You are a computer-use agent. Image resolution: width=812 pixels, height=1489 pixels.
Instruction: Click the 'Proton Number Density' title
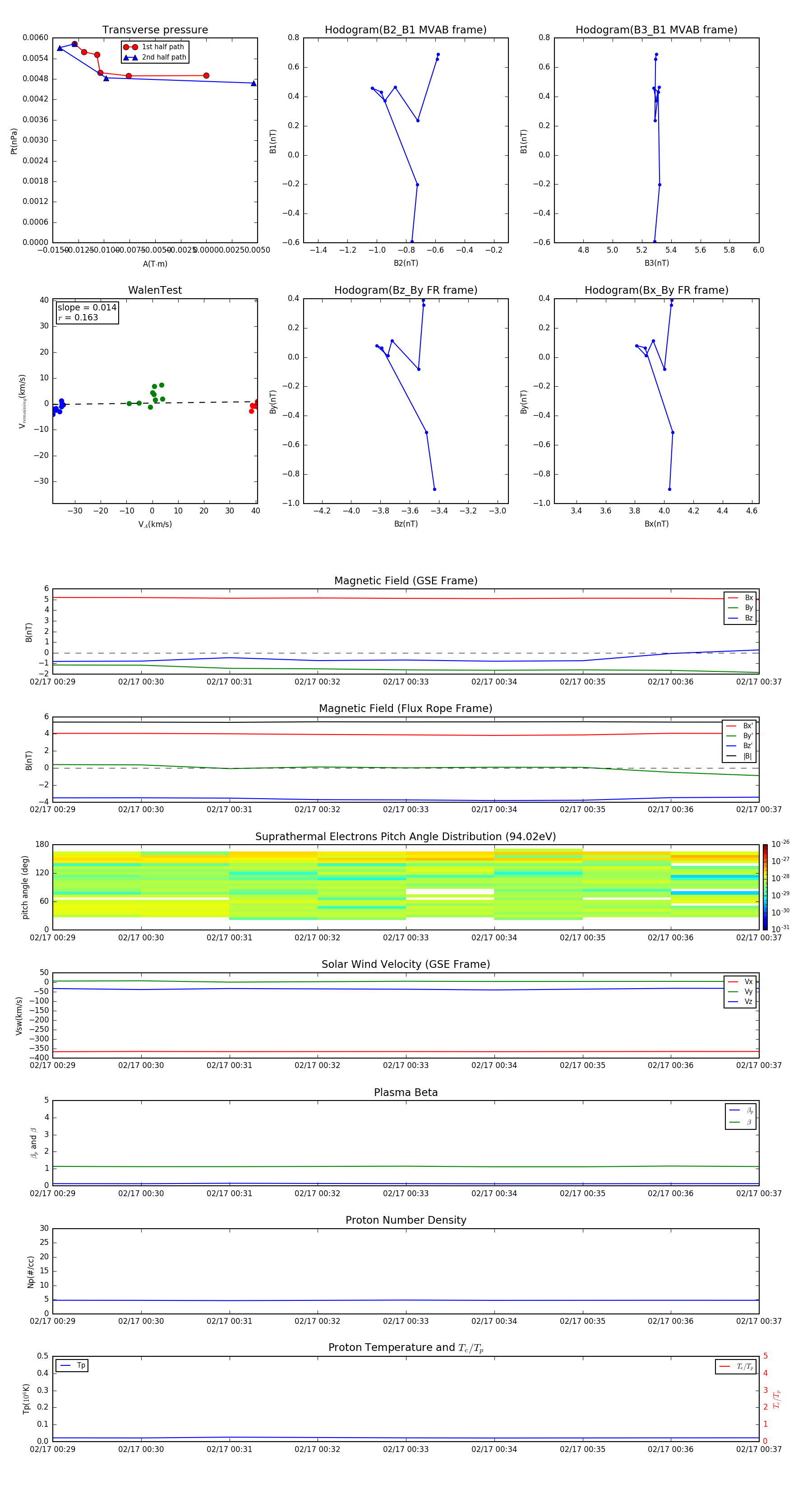tap(406, 1221)
